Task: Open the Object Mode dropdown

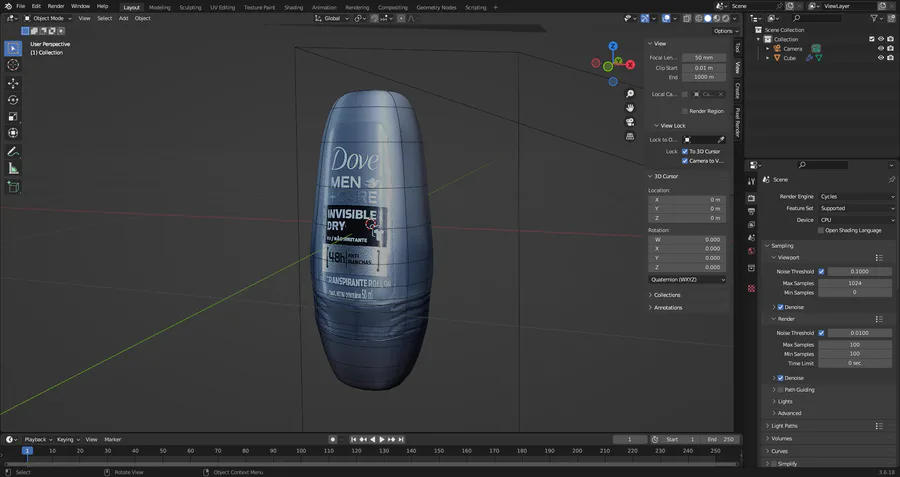Action: [x=48, y=18]
